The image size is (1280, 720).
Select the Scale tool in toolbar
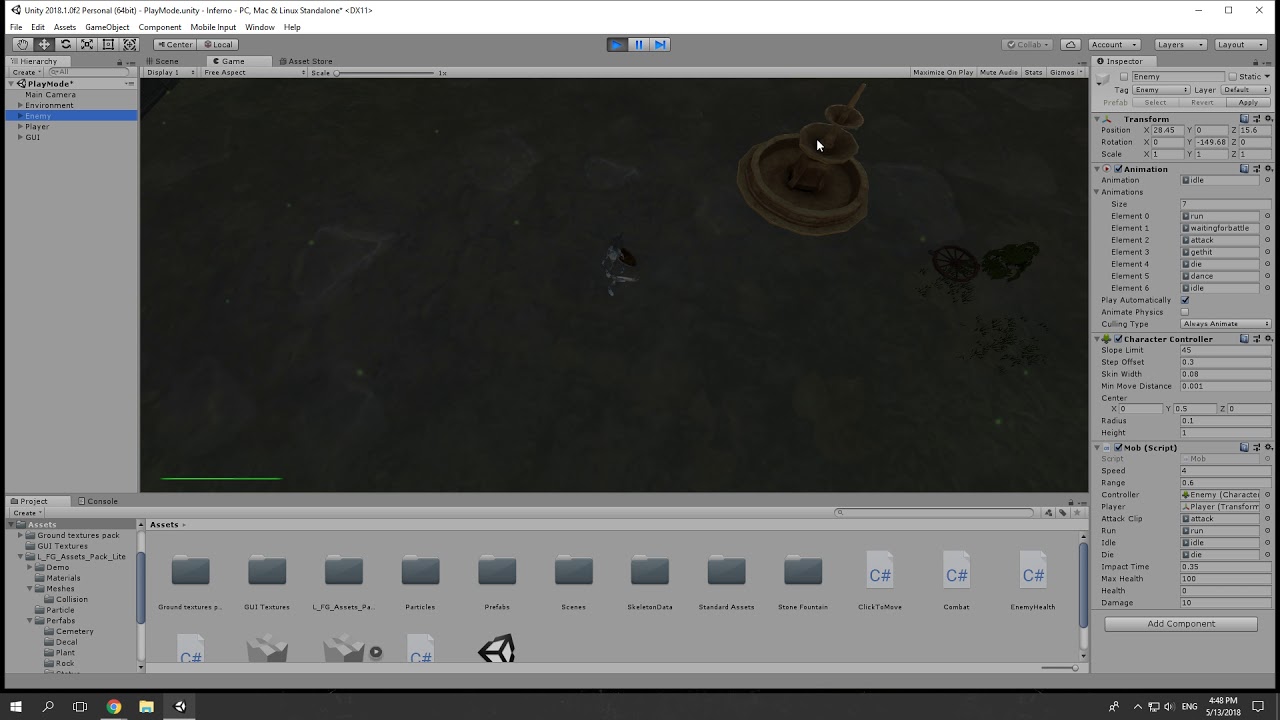pyautogui.click(x=87, y=44)
